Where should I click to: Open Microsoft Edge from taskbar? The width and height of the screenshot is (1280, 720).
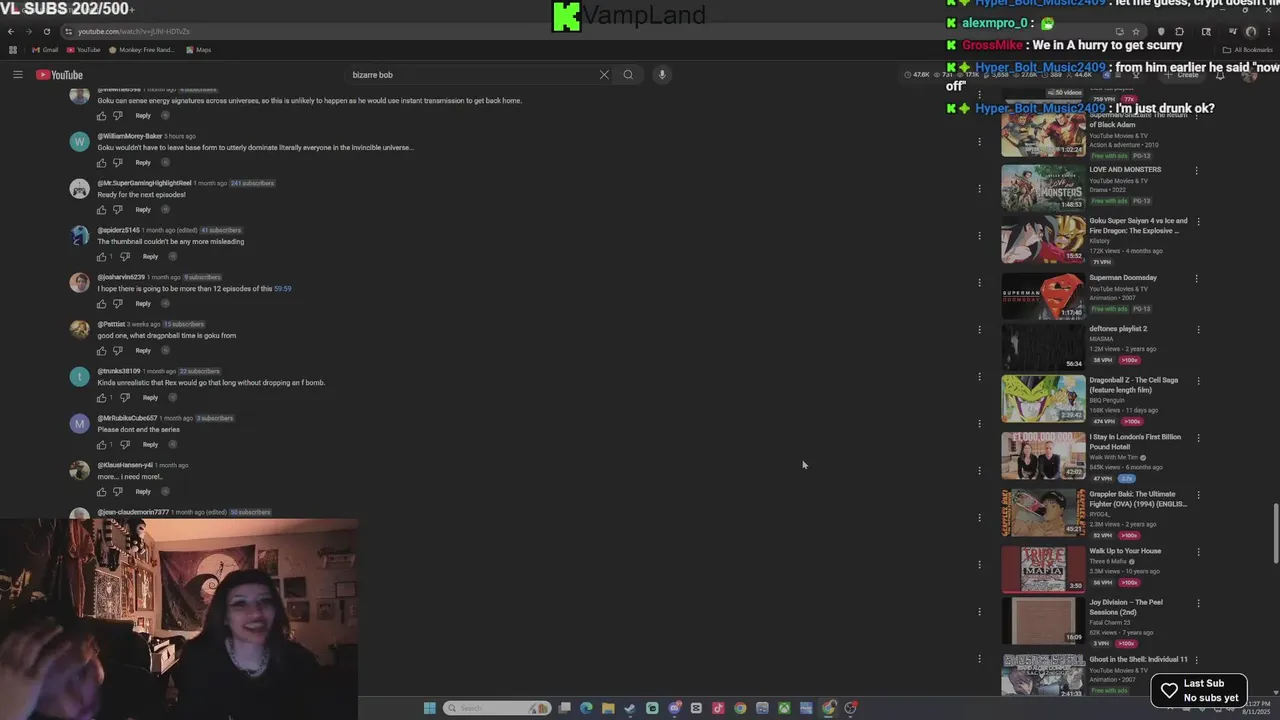(586, 708)
